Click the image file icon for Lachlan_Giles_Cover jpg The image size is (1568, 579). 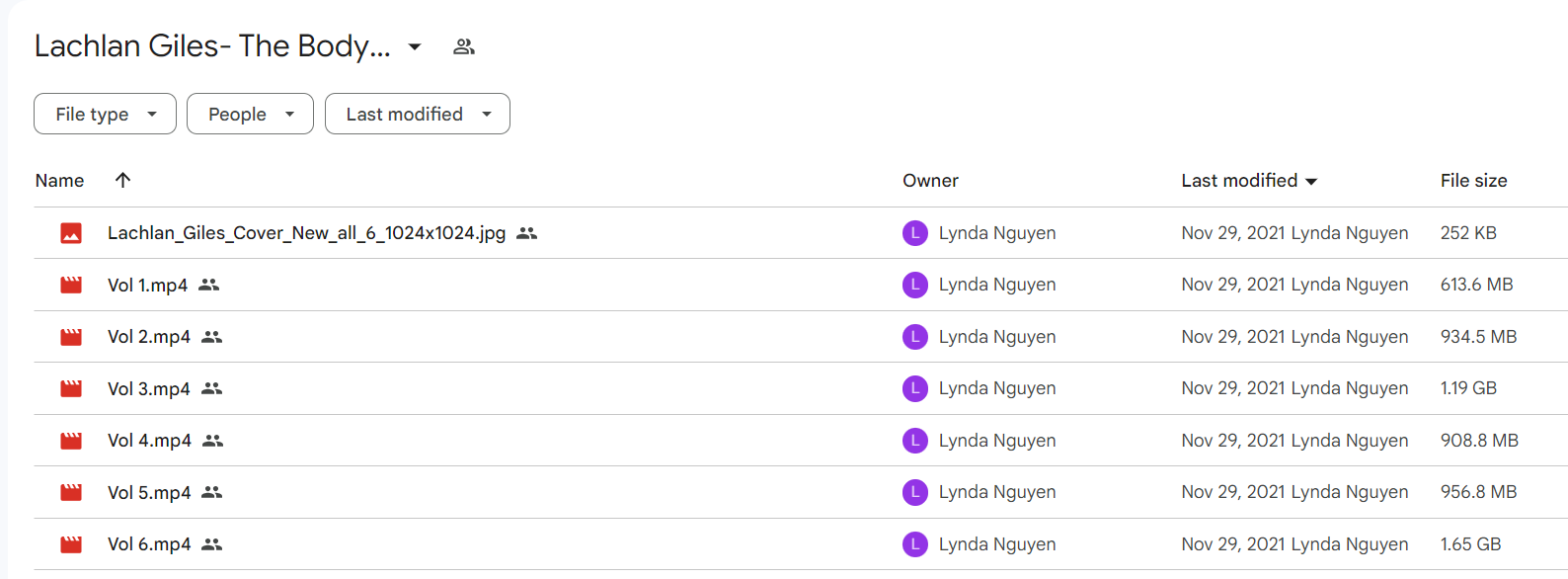click(71, 233)
